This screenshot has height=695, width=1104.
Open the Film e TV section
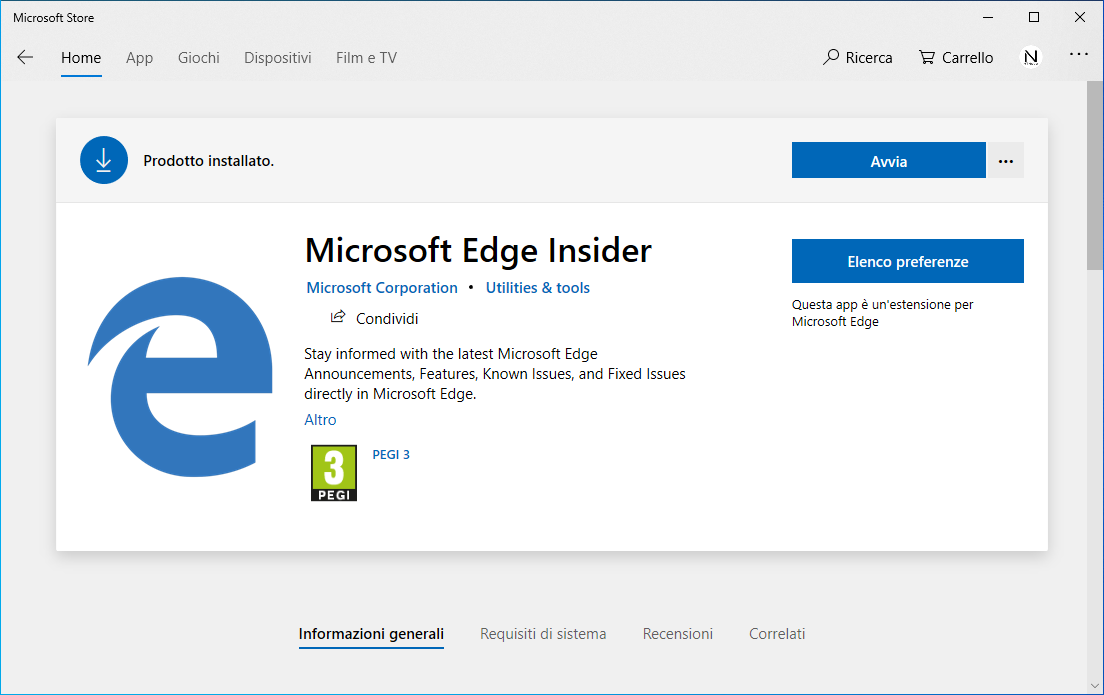coord(366,57)
